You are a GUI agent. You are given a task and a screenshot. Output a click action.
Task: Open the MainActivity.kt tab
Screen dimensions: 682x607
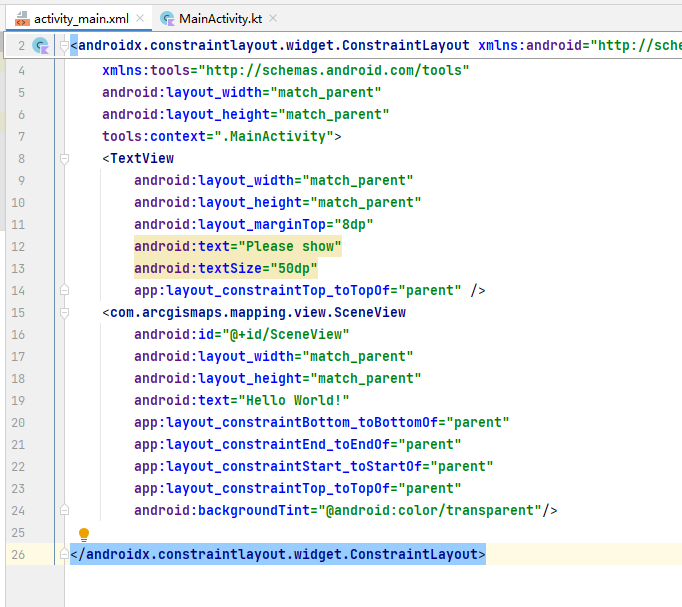click(x=220, y=19)
